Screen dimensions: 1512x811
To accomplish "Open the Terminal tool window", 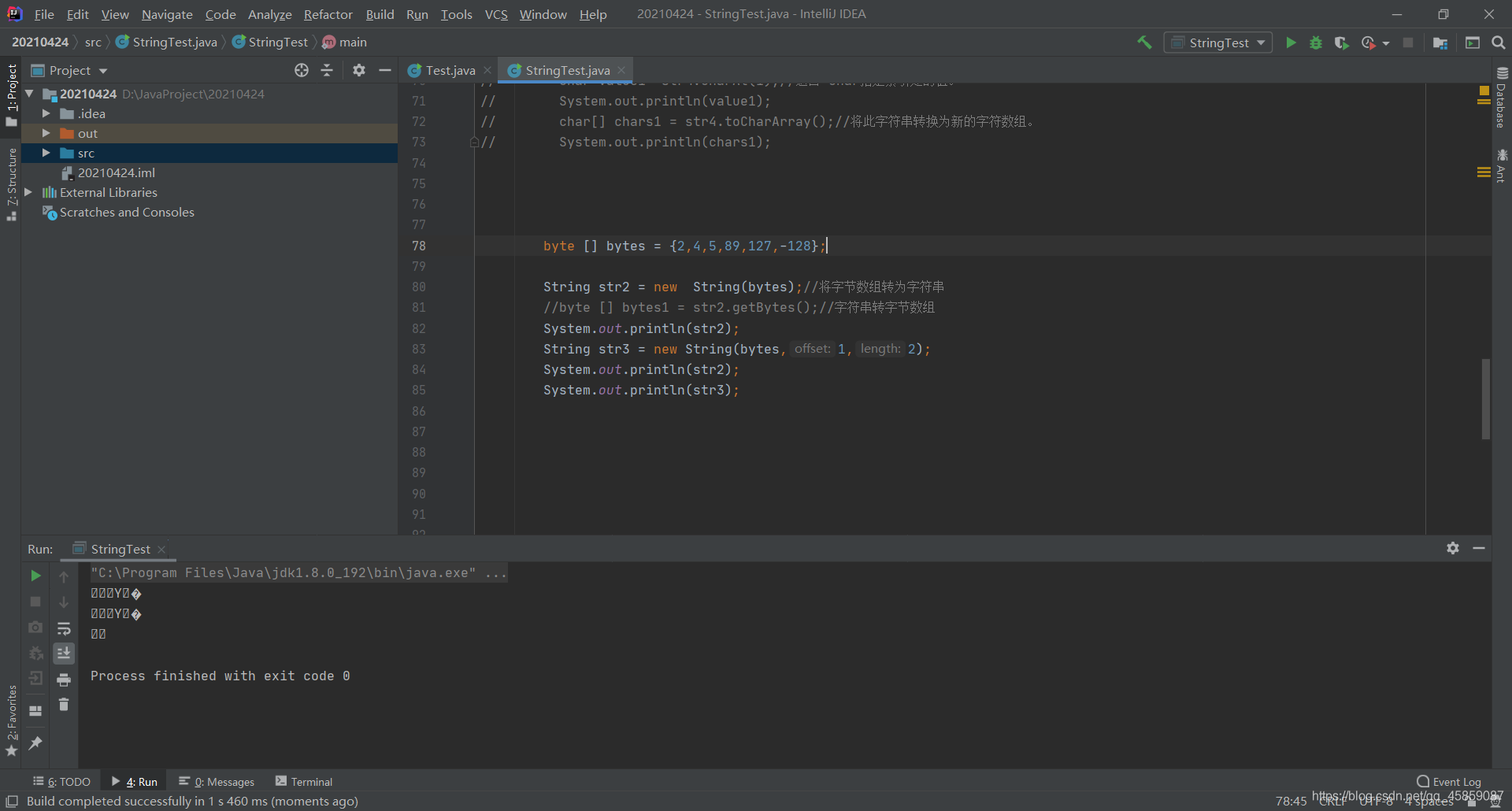I will (304, 781).
